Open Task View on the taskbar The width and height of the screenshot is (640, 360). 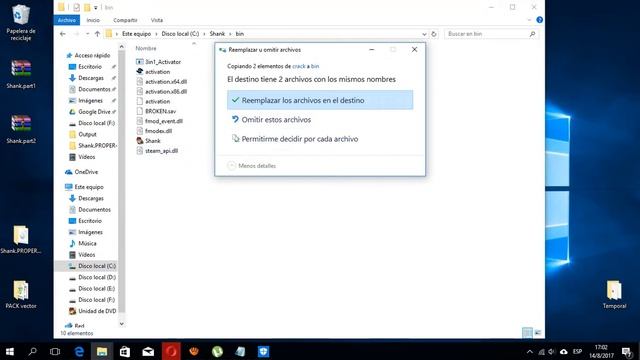pos(55,351)
